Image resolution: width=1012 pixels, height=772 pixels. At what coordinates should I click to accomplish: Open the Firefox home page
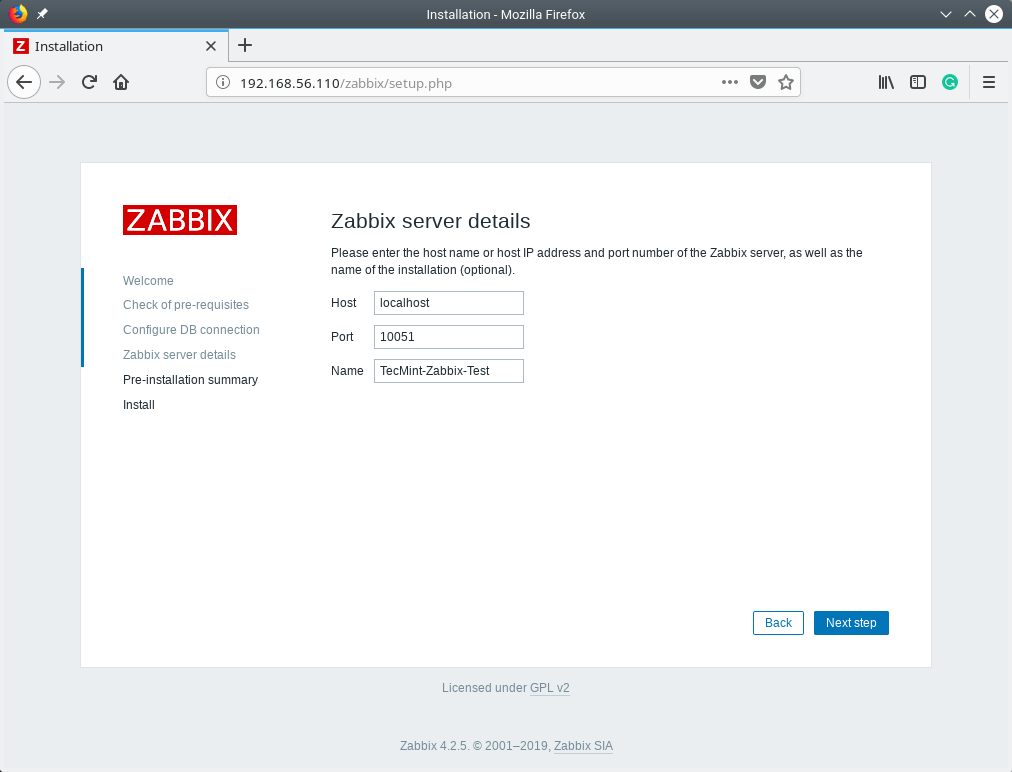pos(121,82)
